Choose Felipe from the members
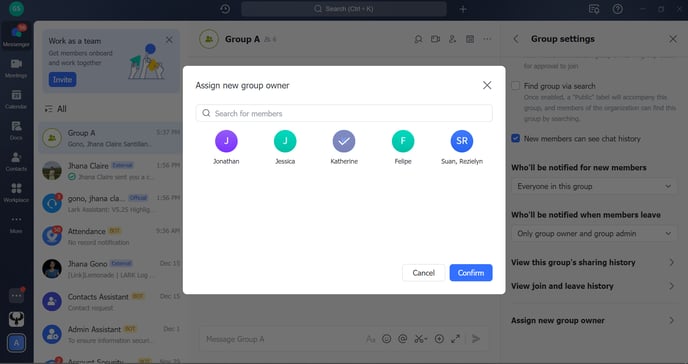Screen dimensions: 688x364 tap(403, 141)
